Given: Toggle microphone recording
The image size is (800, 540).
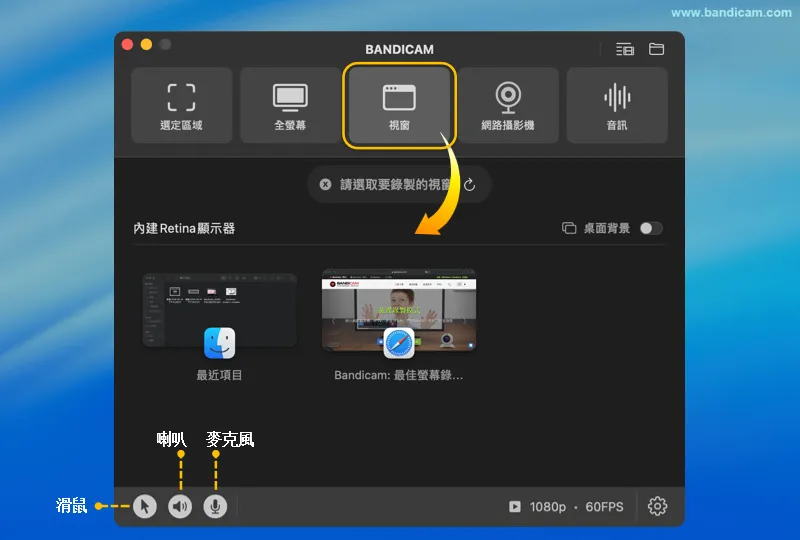Looking at the screenshot, I should (215, 506).
